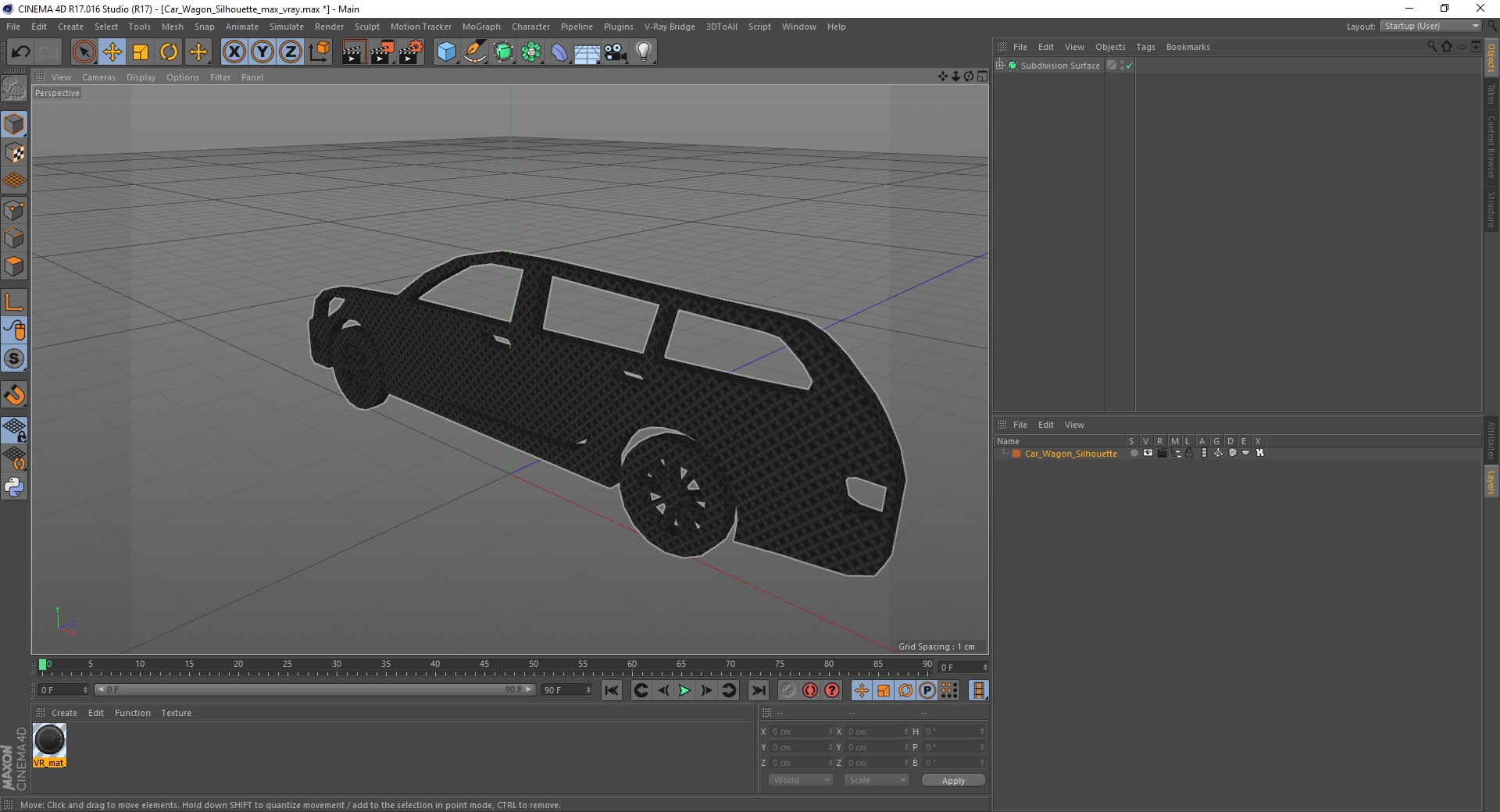This screenshot has height=812, width=1500.
Task: Toggle Subdivision Surface visibility dots
Action: (1122, 66)
